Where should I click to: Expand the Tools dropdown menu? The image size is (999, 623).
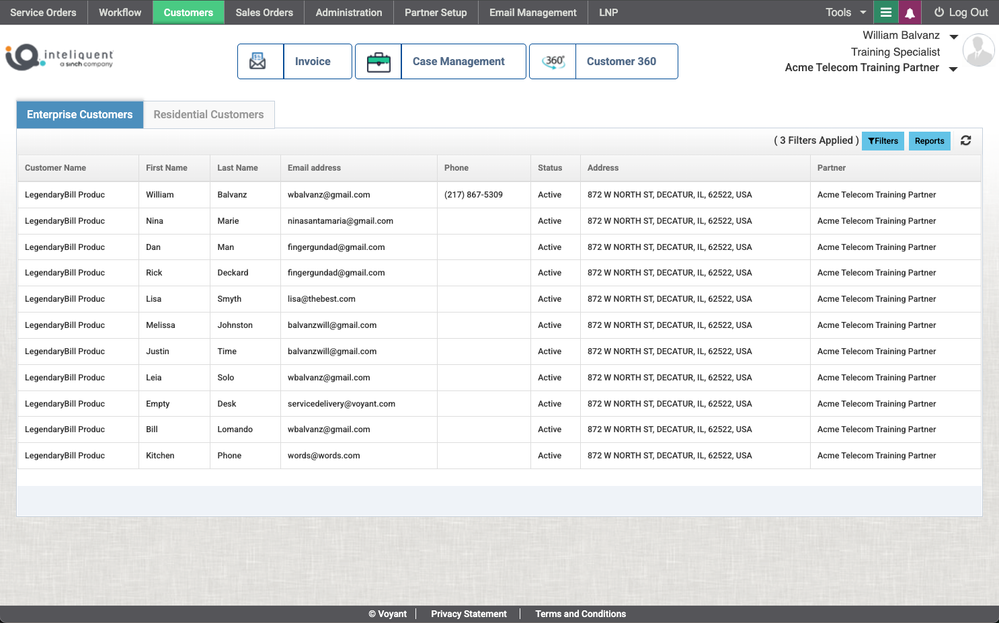coord(846,12)
